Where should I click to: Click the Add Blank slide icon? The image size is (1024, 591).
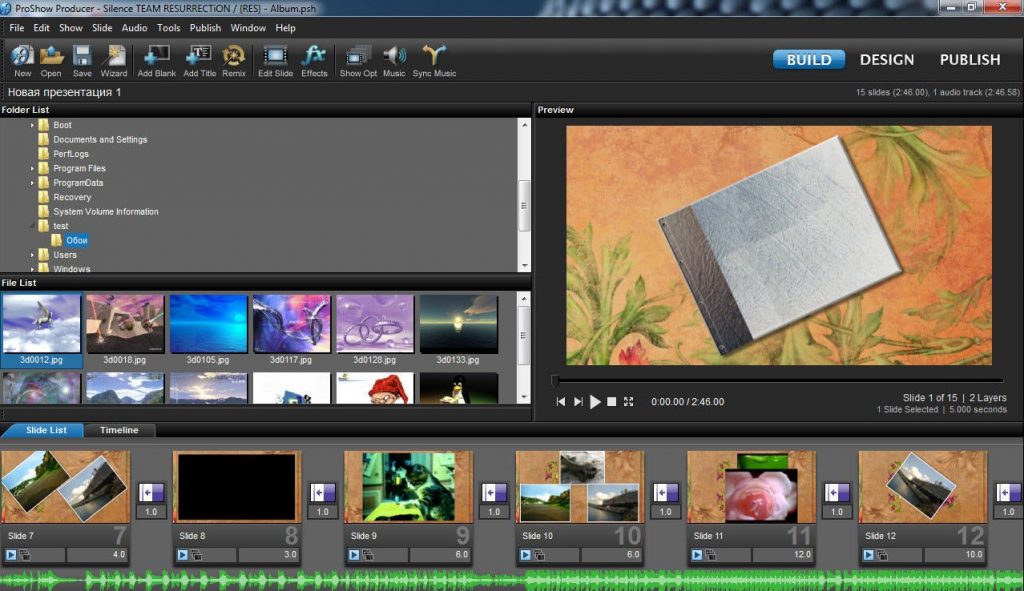coord(159,56)
